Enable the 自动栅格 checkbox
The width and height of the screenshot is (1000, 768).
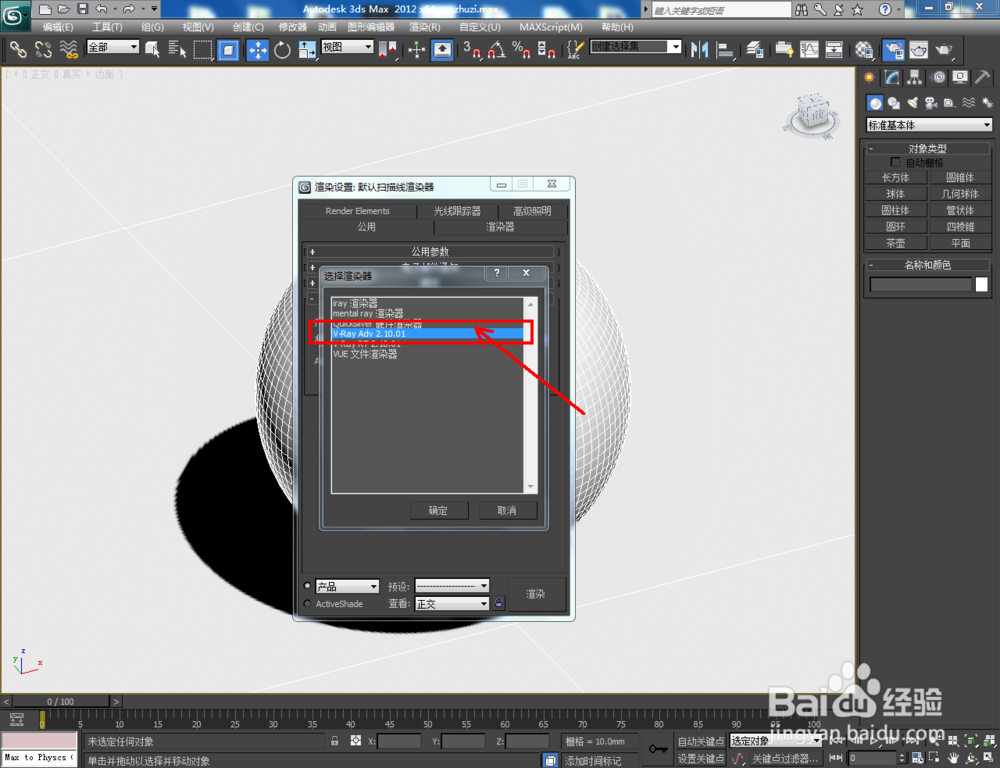[895, 161]
